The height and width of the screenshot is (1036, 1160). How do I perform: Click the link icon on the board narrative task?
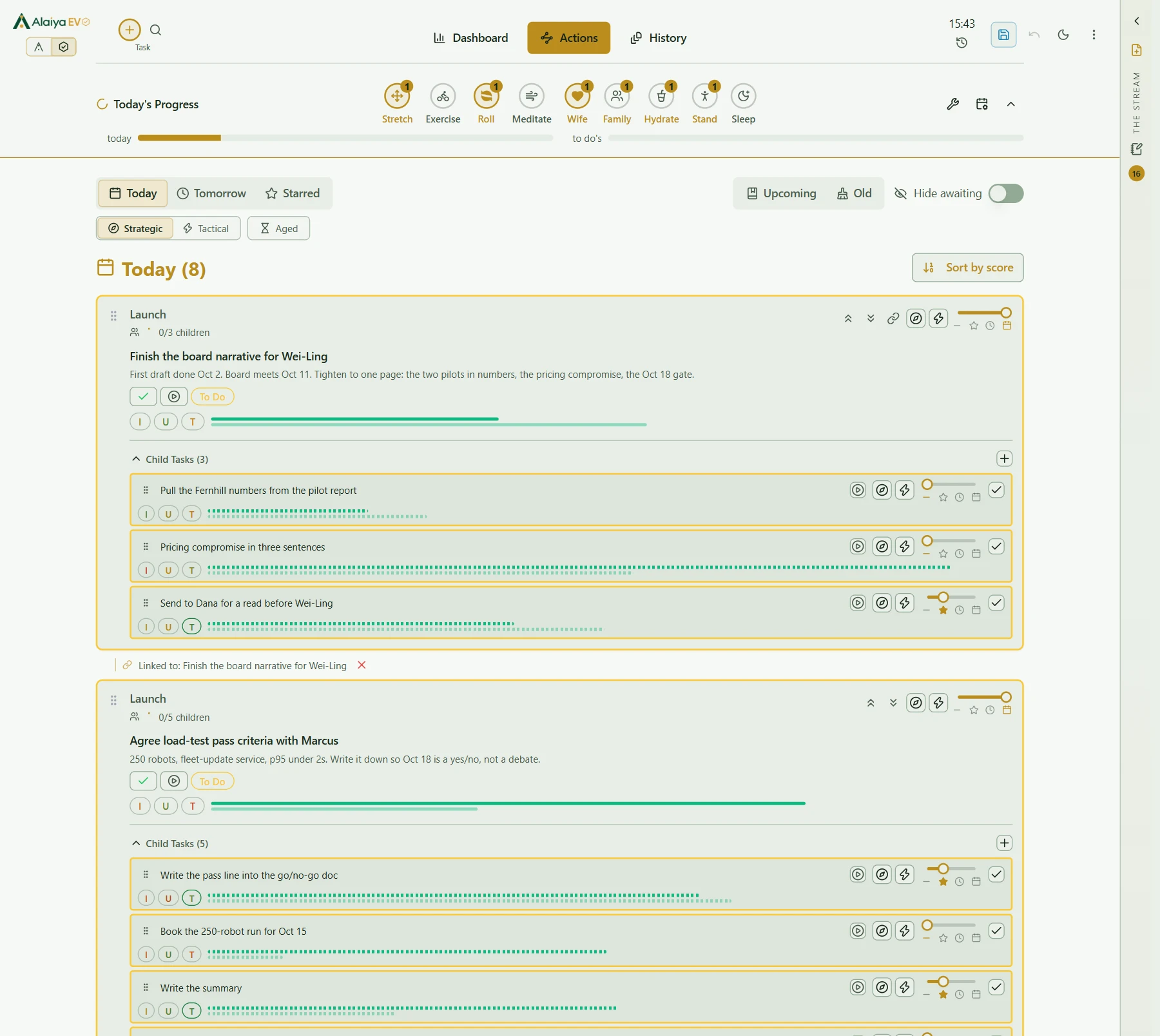click(893, 318)
